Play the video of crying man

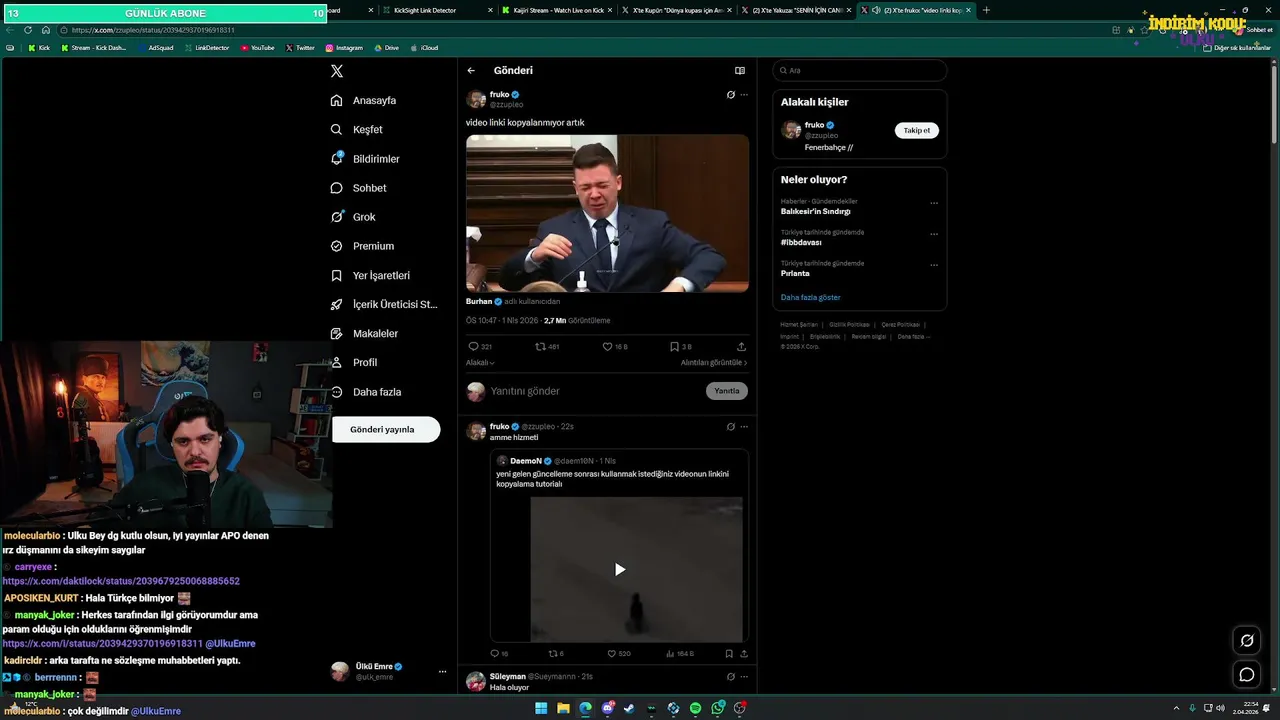(607, 213)
